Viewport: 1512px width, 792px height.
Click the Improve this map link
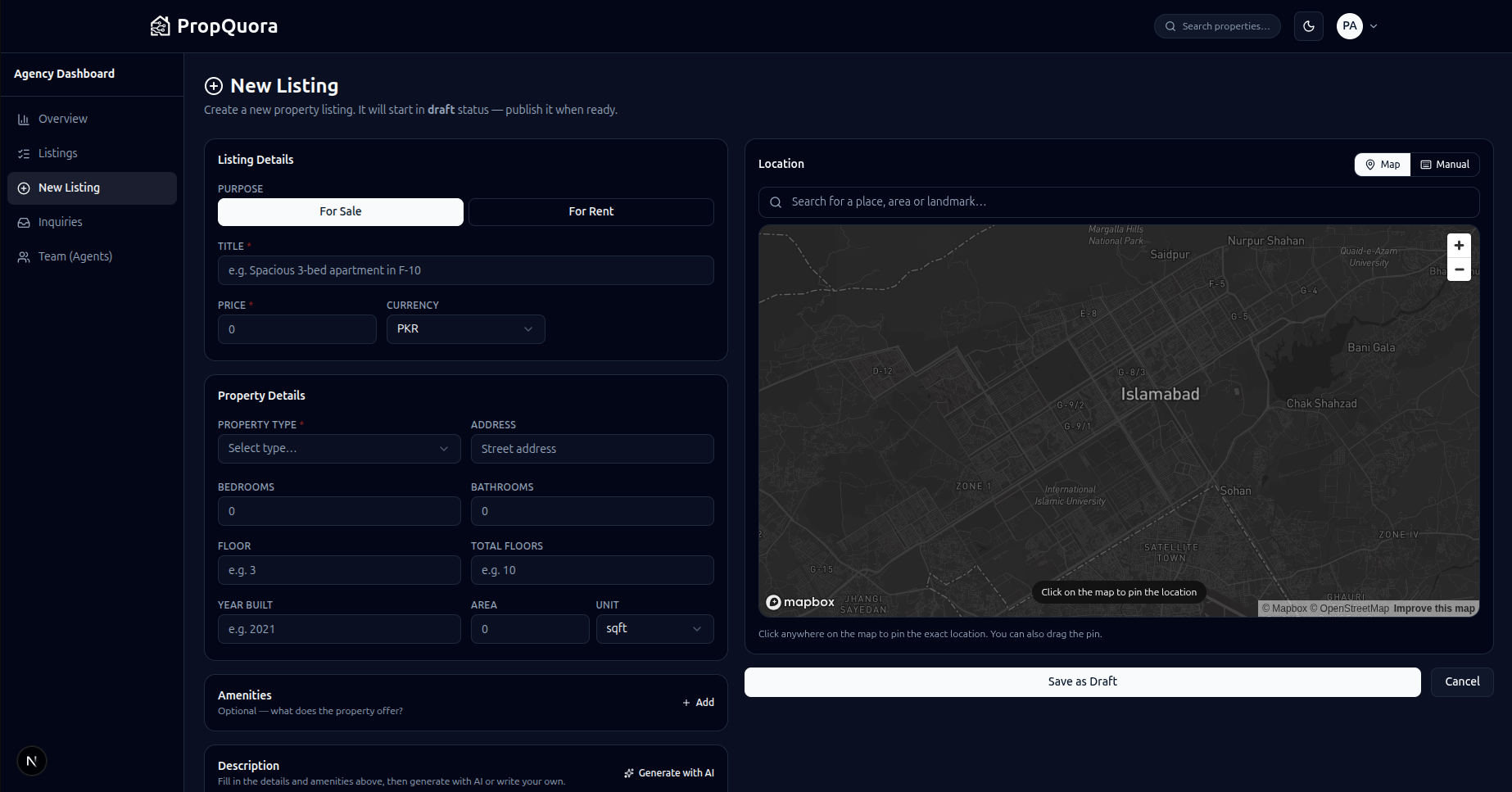point(1434,609)
